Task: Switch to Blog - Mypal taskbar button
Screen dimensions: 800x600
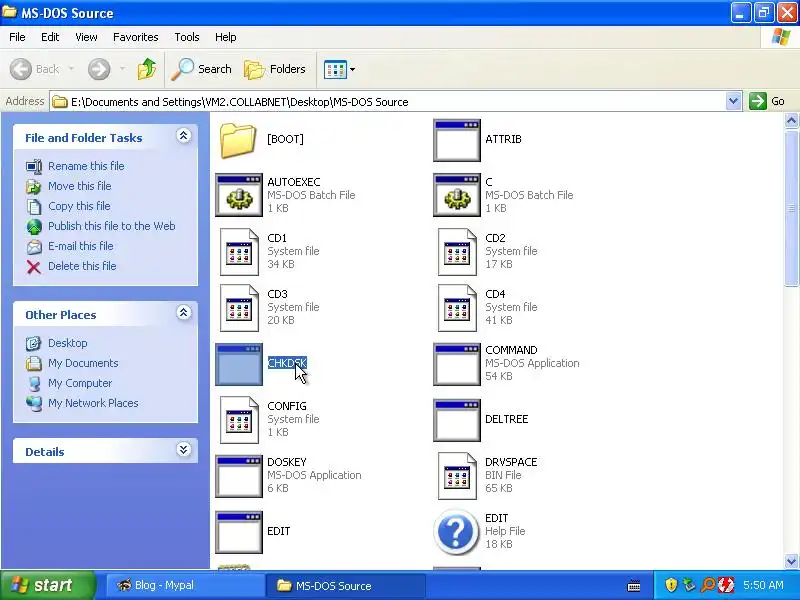Action: point(184,585)
